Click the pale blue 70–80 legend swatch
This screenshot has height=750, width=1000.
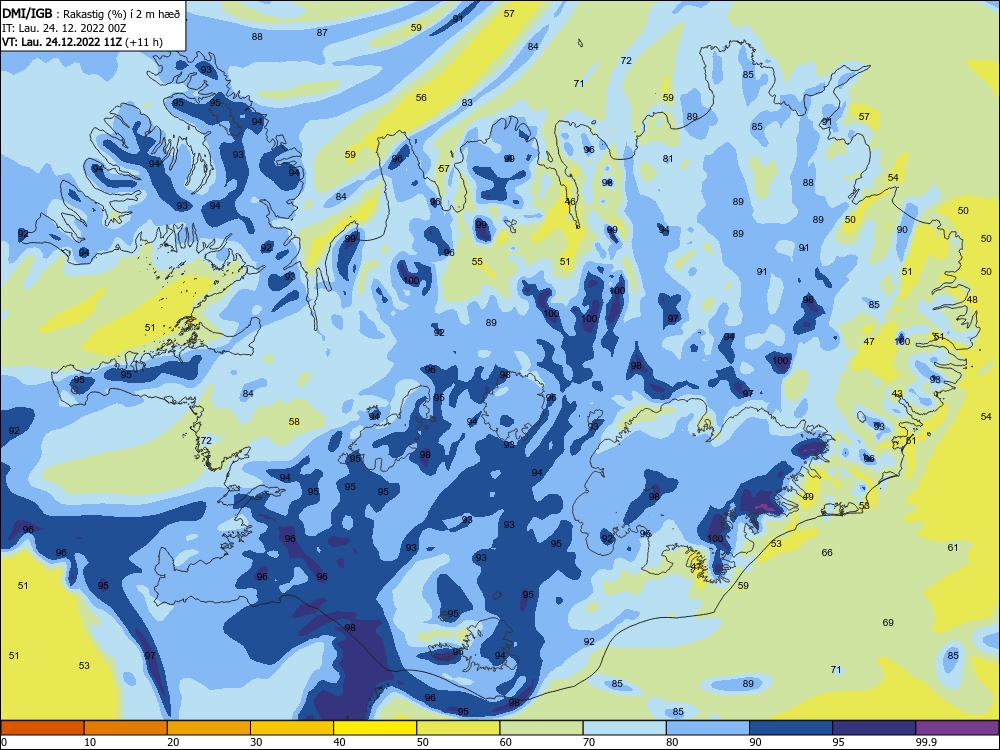pos(625,728)
